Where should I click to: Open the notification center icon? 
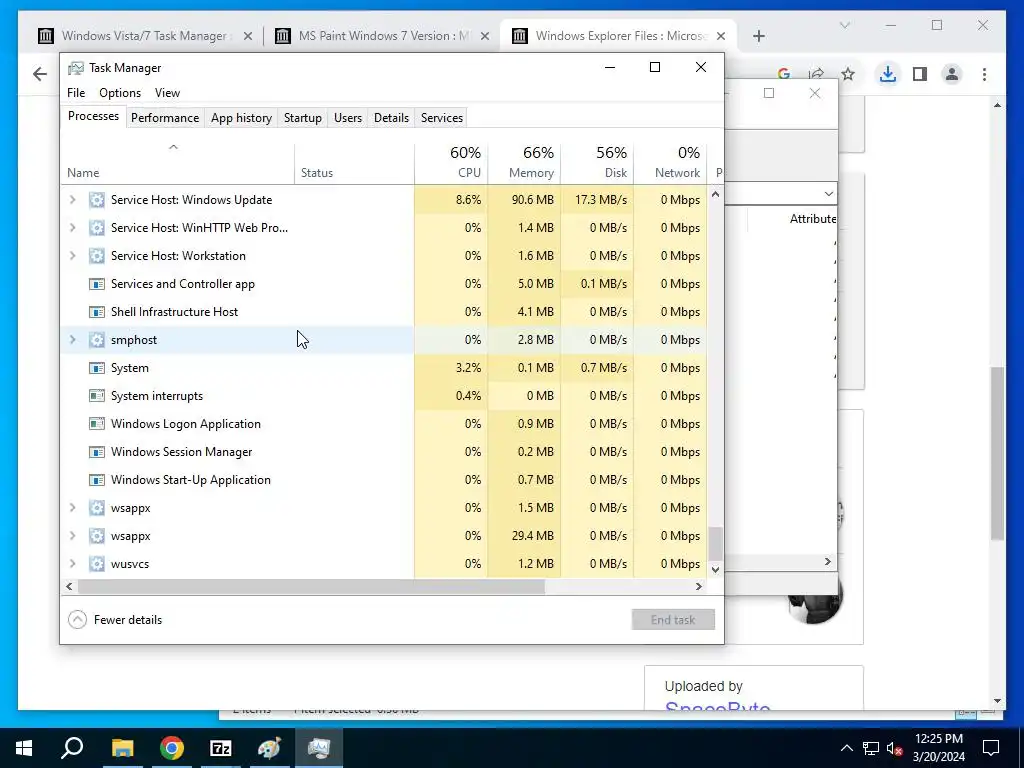click(x=991, y=748)
